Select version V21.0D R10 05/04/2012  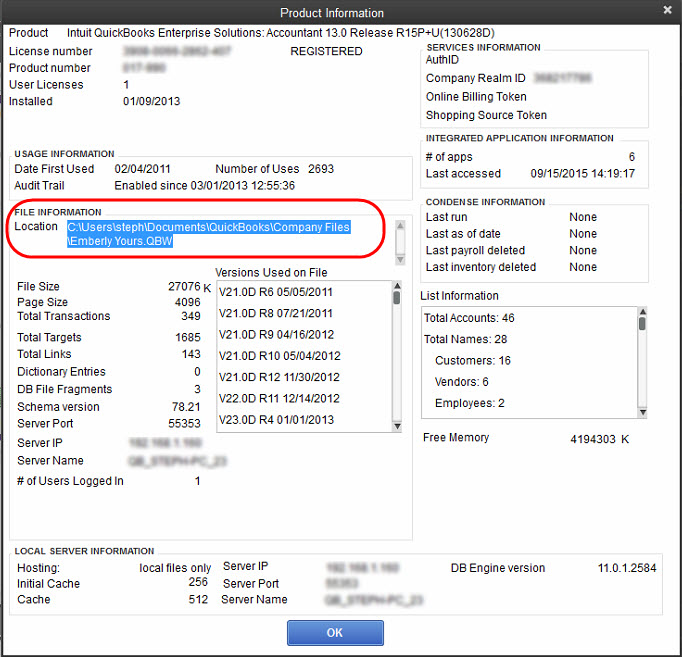pyautogui.click(x=280, y=356)
